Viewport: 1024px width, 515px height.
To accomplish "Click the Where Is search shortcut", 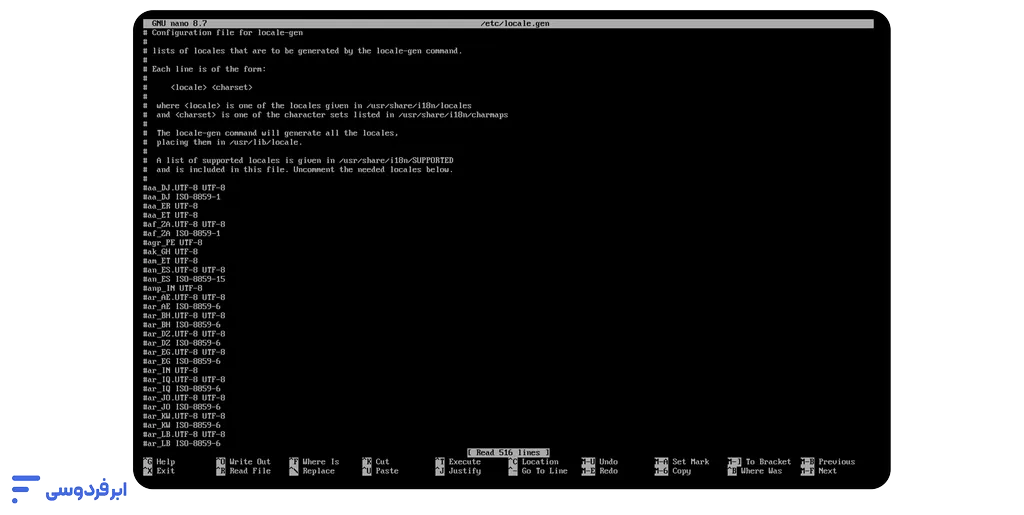I will [320, 462].
